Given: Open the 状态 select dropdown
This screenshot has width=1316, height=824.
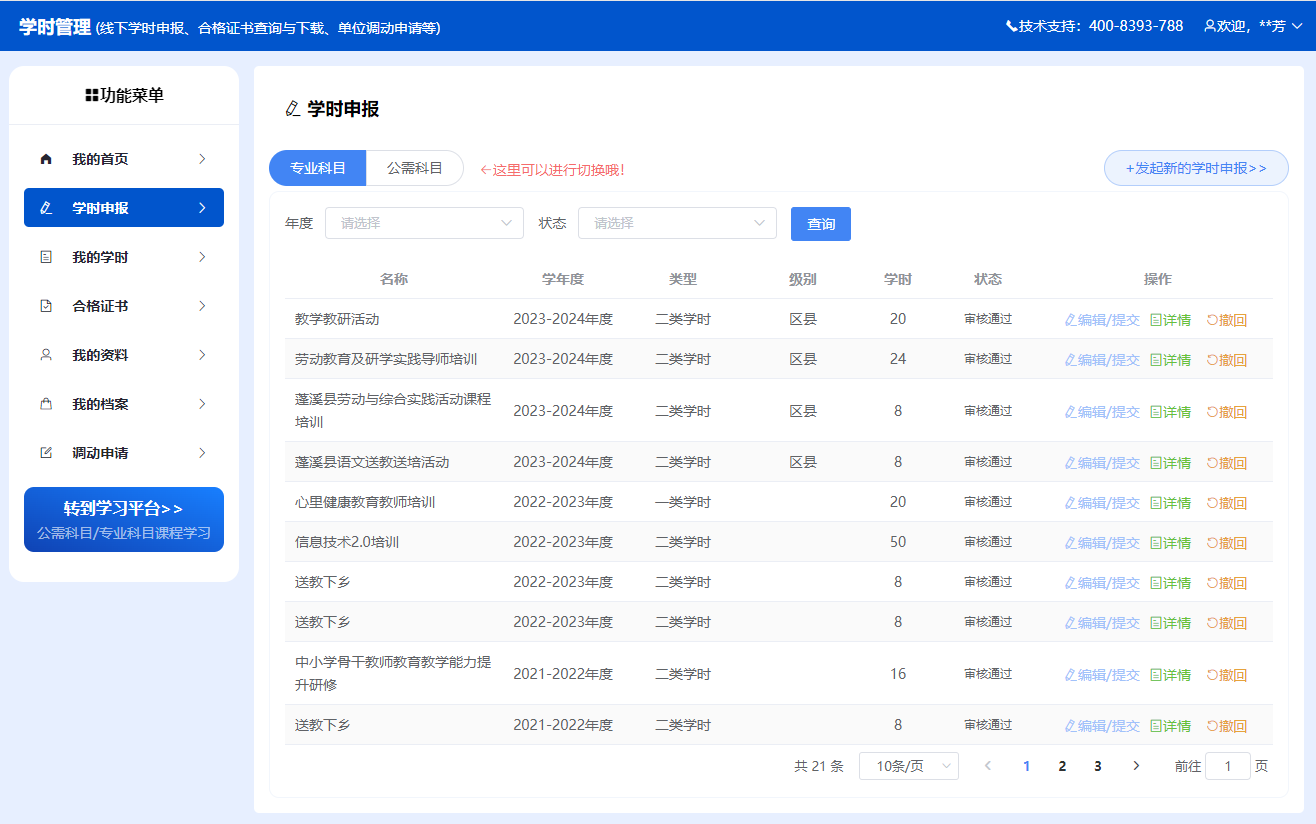Looking at the screenshot, I should [x=677, y=223].
